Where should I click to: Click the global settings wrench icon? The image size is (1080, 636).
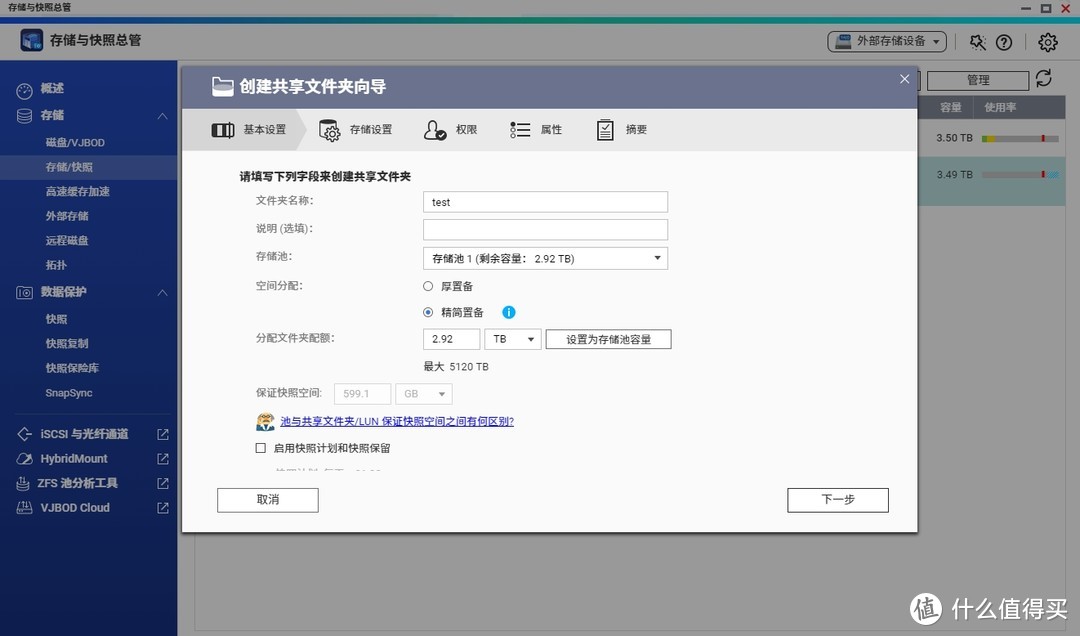point(977,42)
